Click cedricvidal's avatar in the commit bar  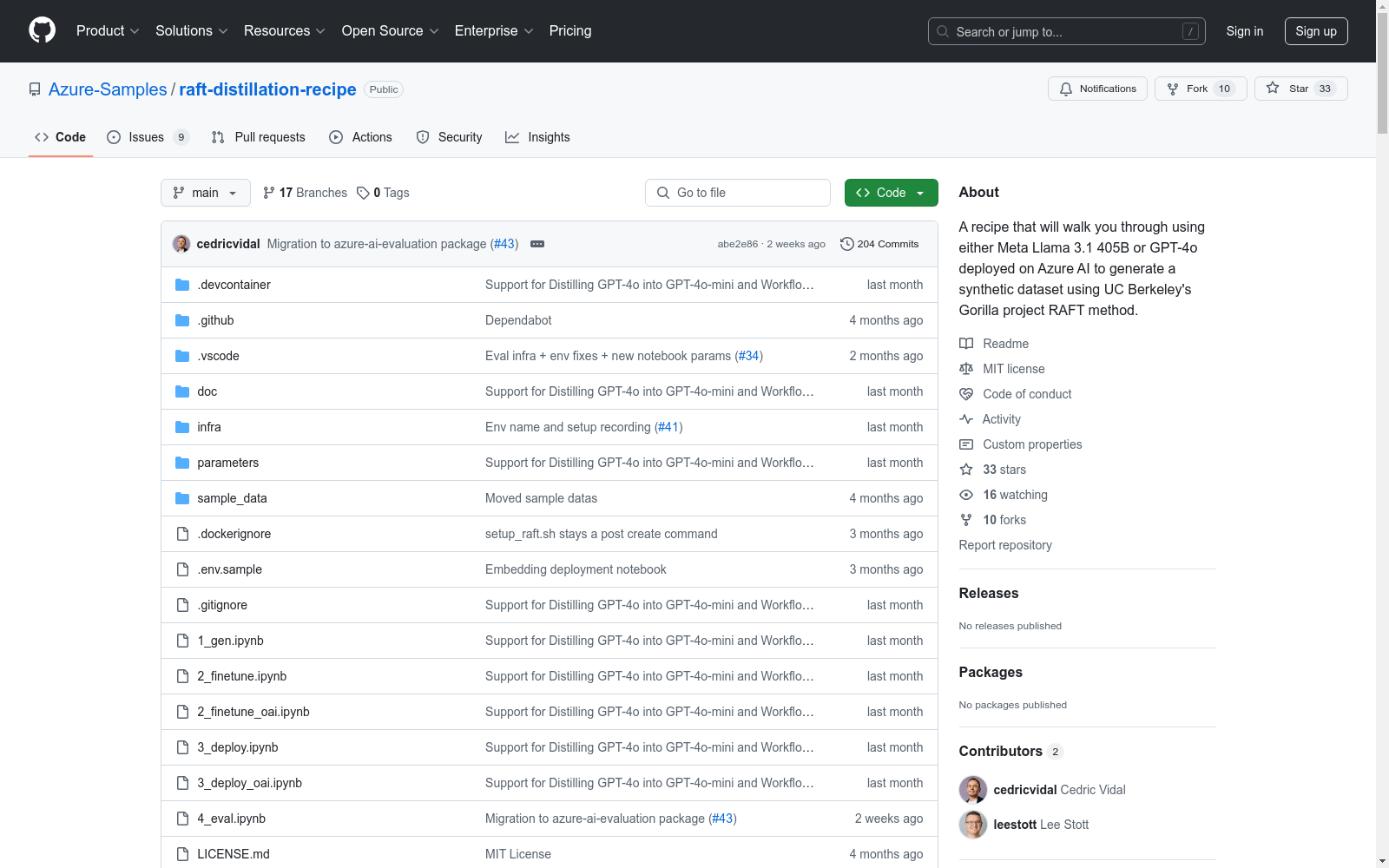click(x=181, y=244)
